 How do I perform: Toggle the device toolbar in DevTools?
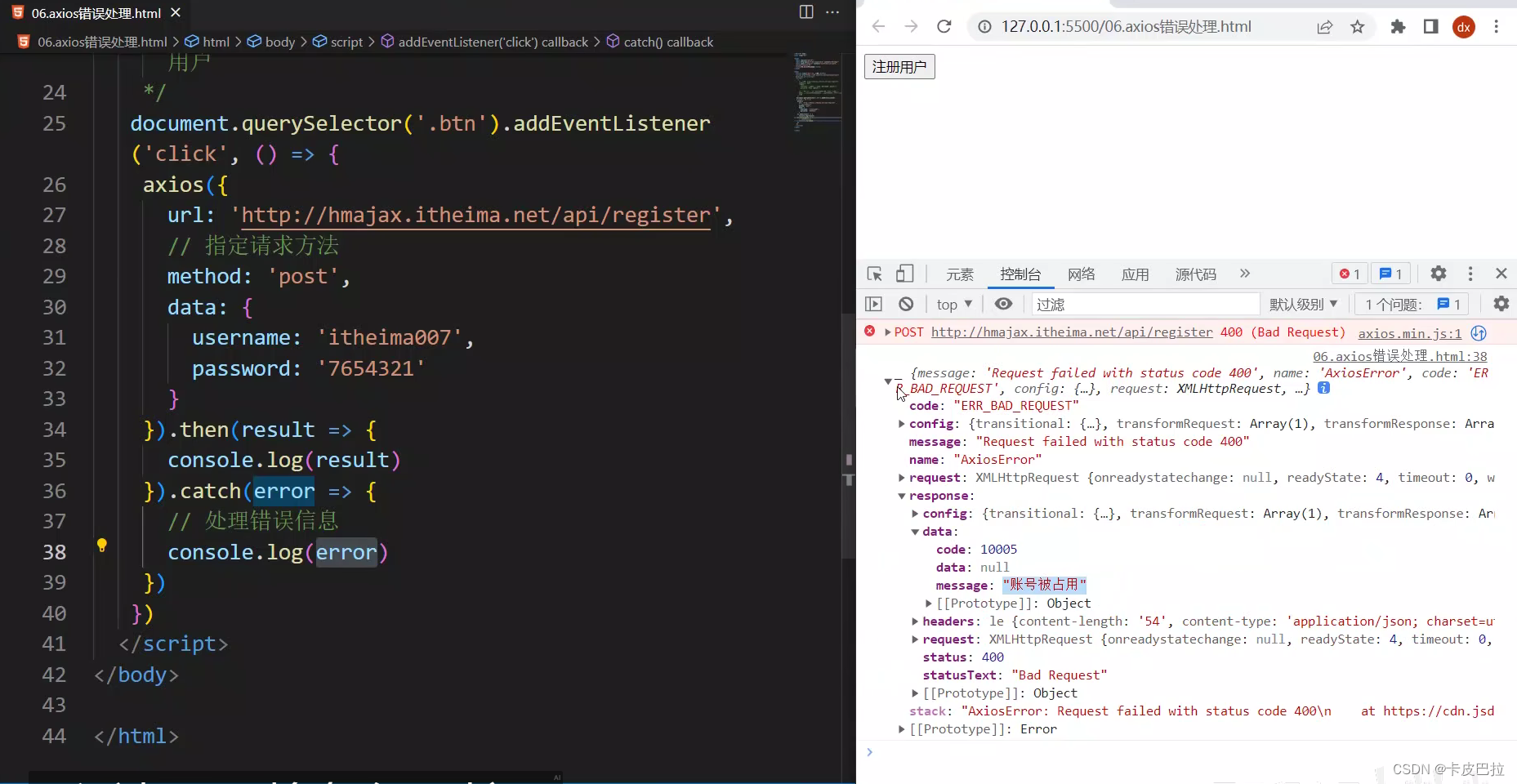[904, 274]
